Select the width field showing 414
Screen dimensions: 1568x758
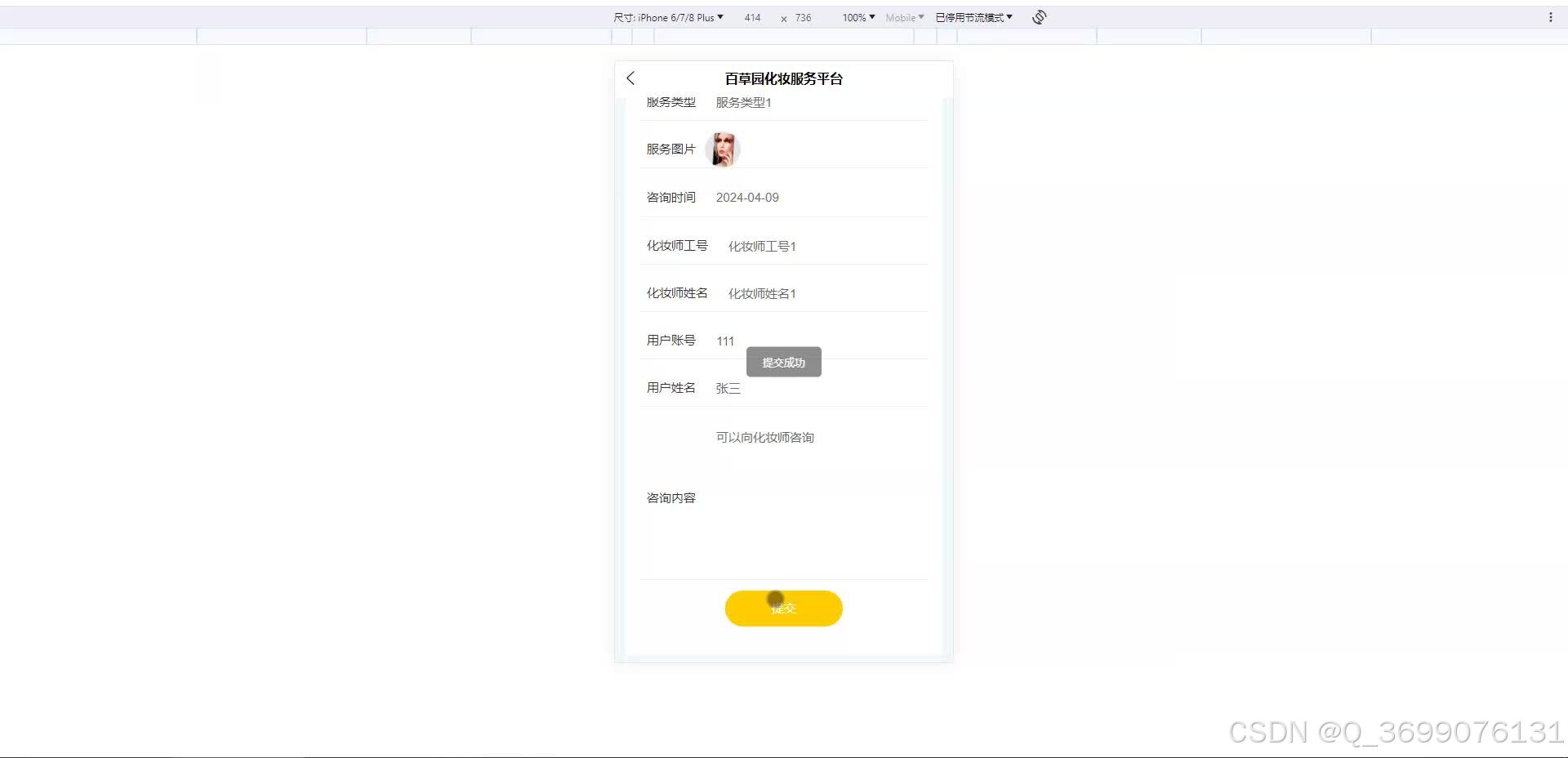pos(752,17)
